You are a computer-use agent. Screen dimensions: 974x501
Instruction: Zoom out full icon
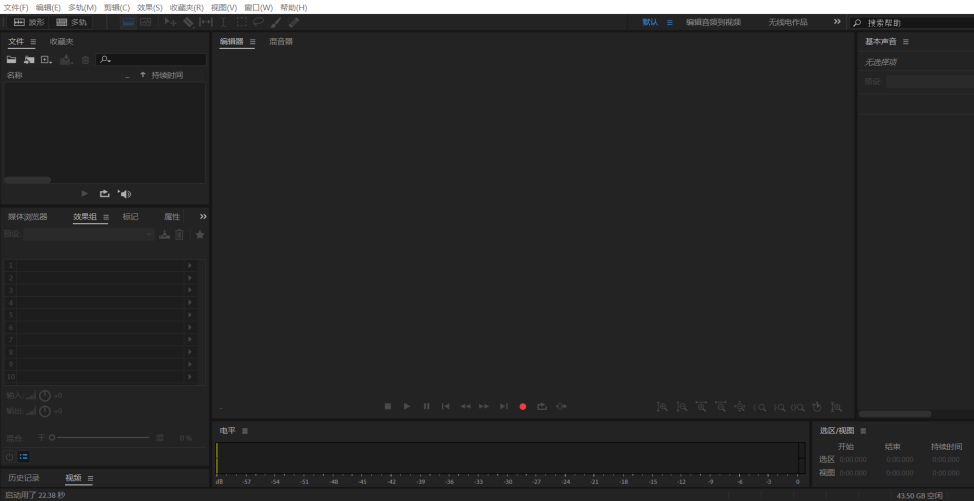coord(739,407)
